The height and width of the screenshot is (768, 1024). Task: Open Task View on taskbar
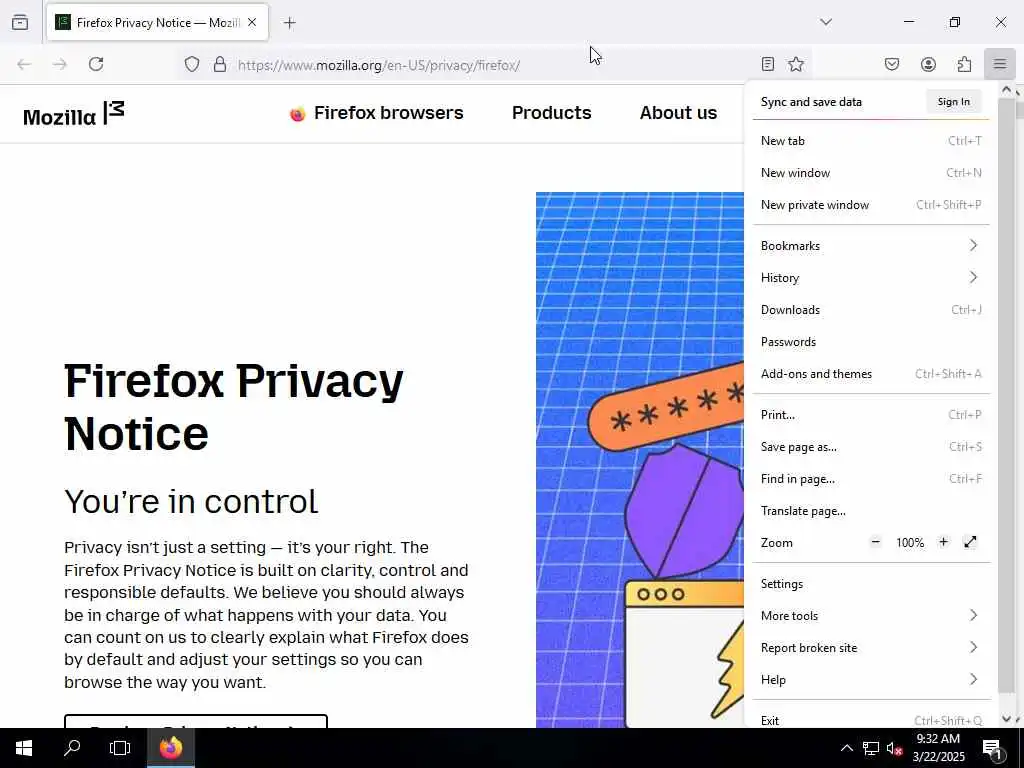[x=120, y=748]
